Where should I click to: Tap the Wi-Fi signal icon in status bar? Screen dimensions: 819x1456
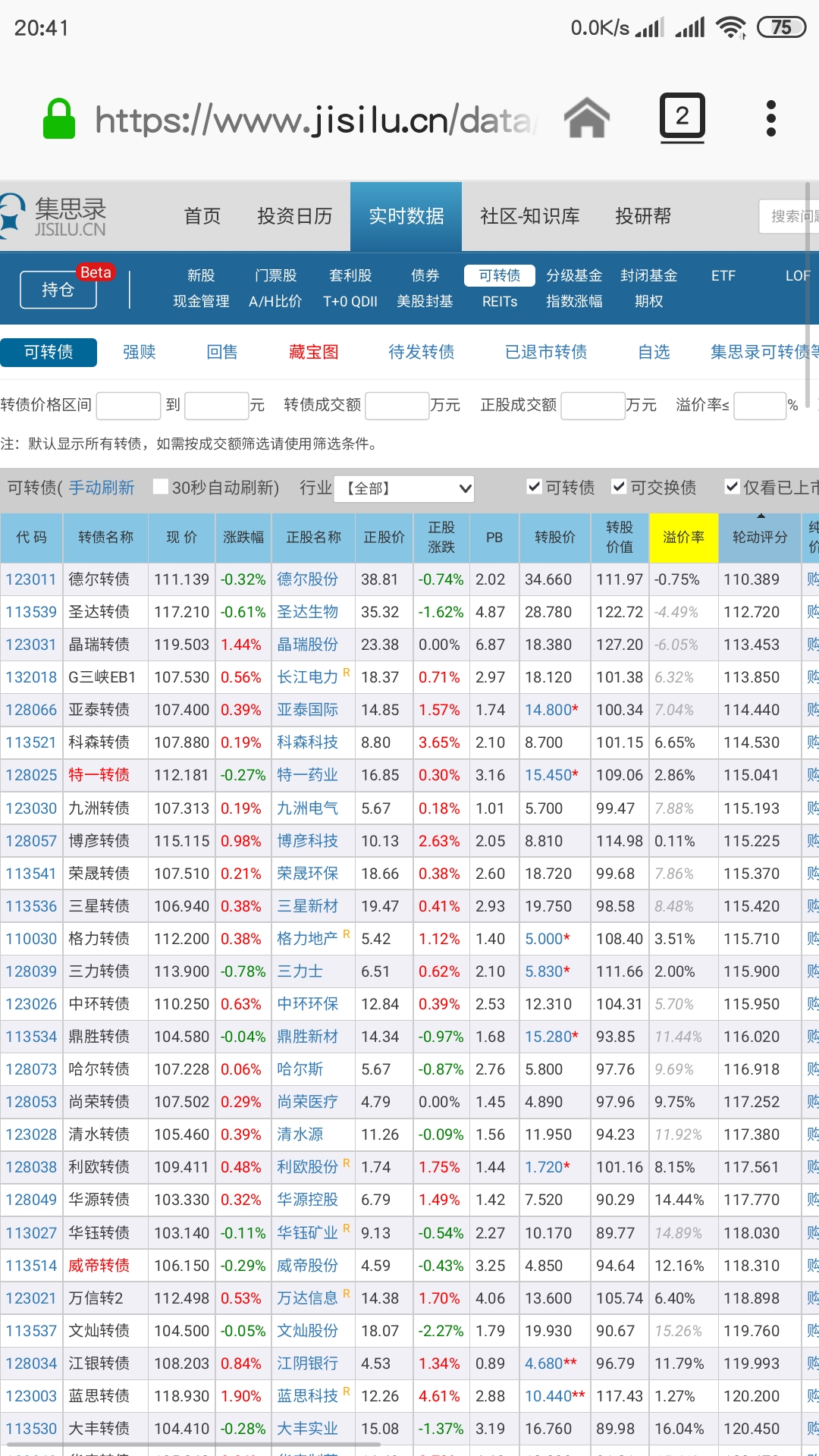pyautogui.click(x=730, y=28)
